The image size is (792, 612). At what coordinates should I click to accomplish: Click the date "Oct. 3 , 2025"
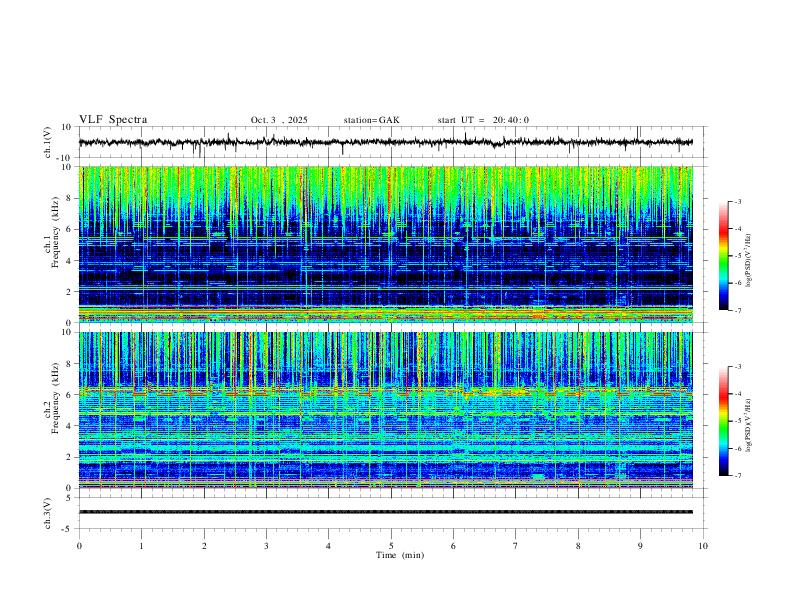pyautogui.click(x=279, y=120)
